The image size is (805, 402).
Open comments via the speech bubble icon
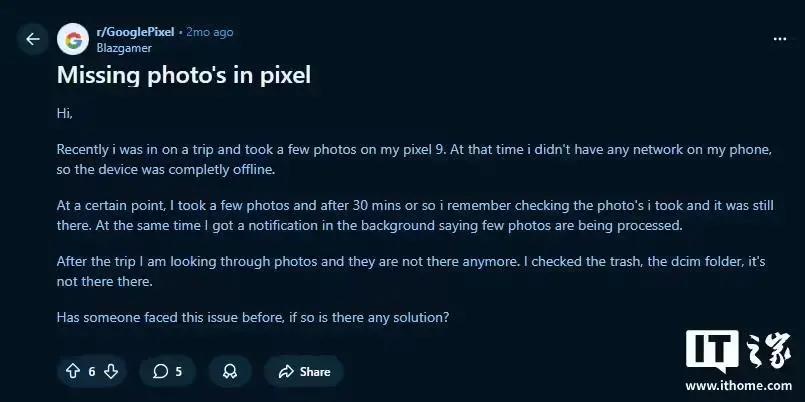161,371
